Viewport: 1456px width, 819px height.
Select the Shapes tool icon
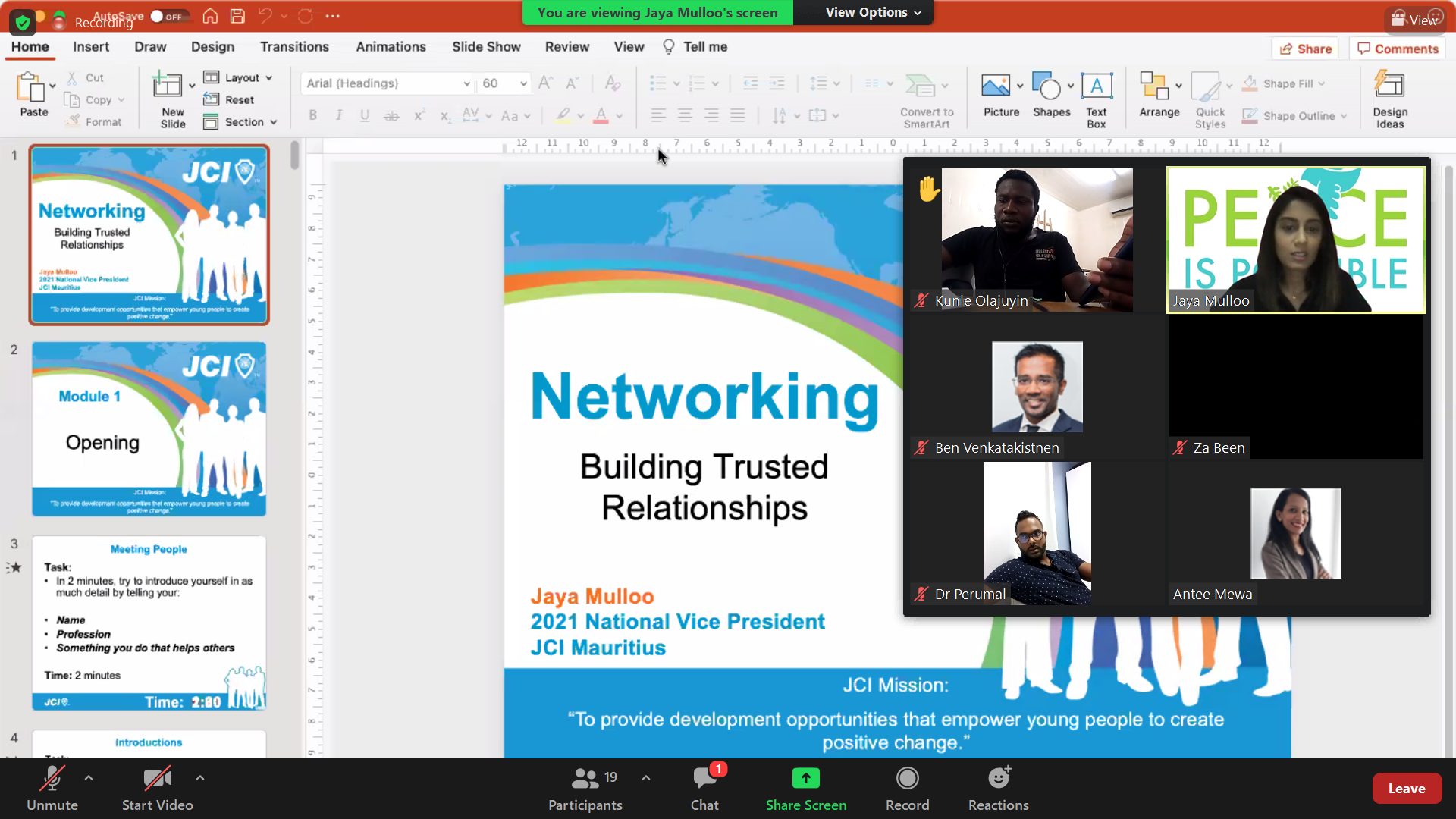1046,86
